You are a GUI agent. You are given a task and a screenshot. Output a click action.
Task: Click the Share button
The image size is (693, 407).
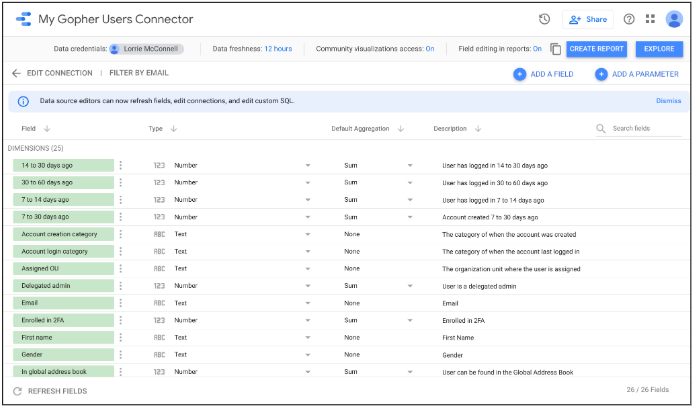pyautogui.click(x=588, y=19)
